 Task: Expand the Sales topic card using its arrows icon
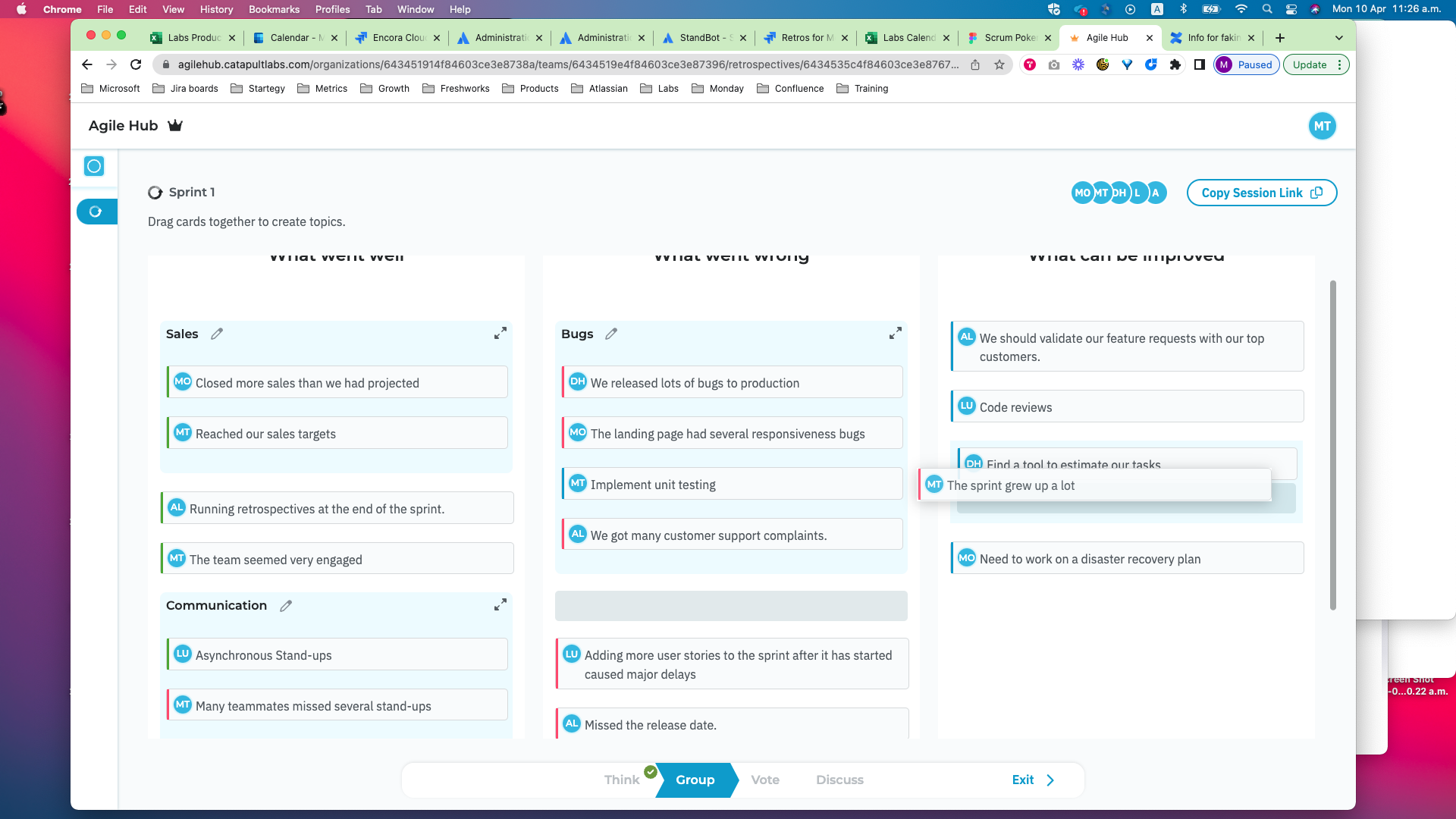point(500,333)
